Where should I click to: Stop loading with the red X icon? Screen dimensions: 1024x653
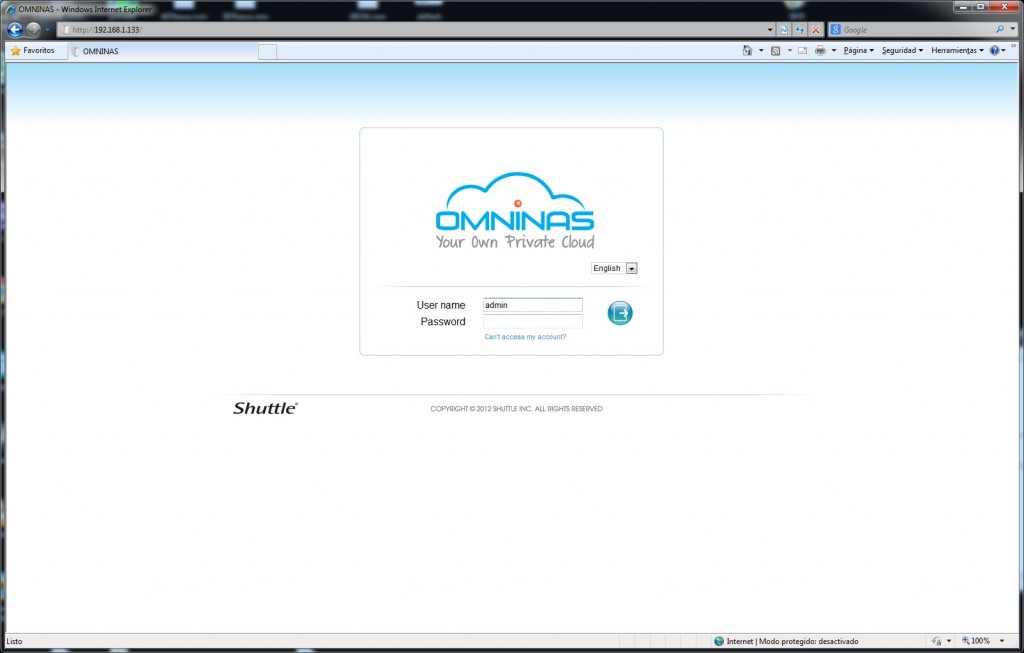click(816, 29)
